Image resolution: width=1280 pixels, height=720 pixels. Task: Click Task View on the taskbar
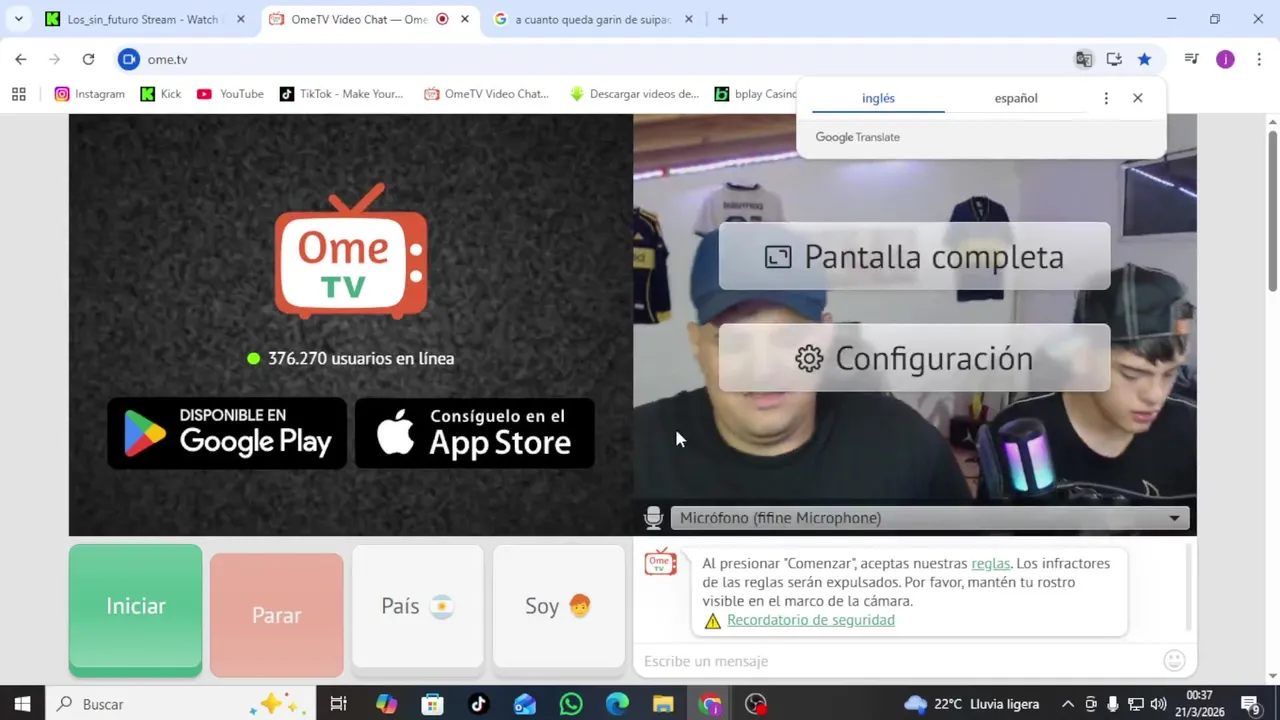tap(339, 704)
